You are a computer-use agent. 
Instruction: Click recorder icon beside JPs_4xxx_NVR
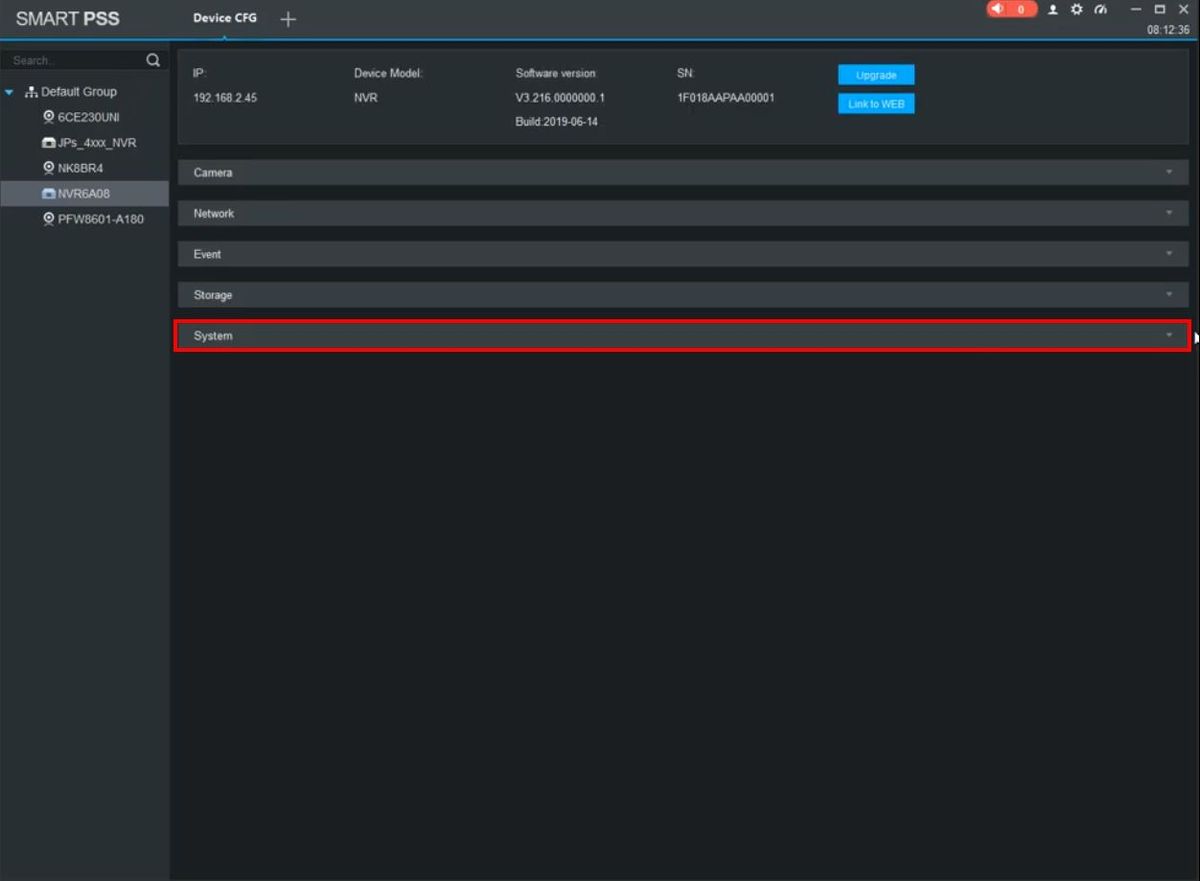coord(48,143)
